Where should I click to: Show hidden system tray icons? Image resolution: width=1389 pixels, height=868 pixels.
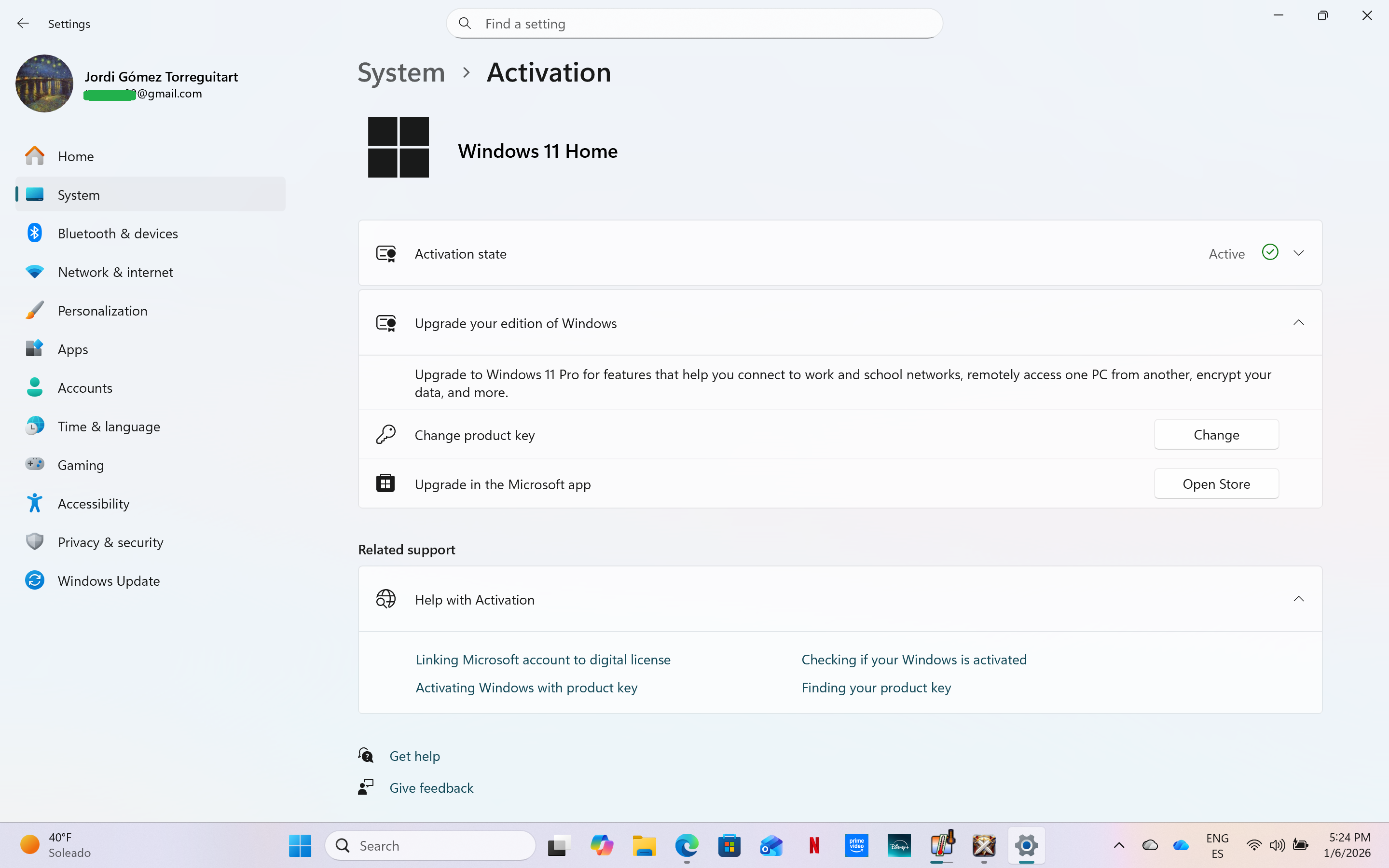[x=1119, y=845]
